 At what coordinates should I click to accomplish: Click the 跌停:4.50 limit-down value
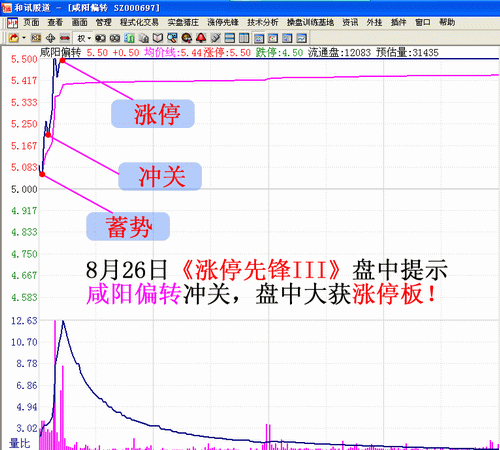(x=280, y=52)
